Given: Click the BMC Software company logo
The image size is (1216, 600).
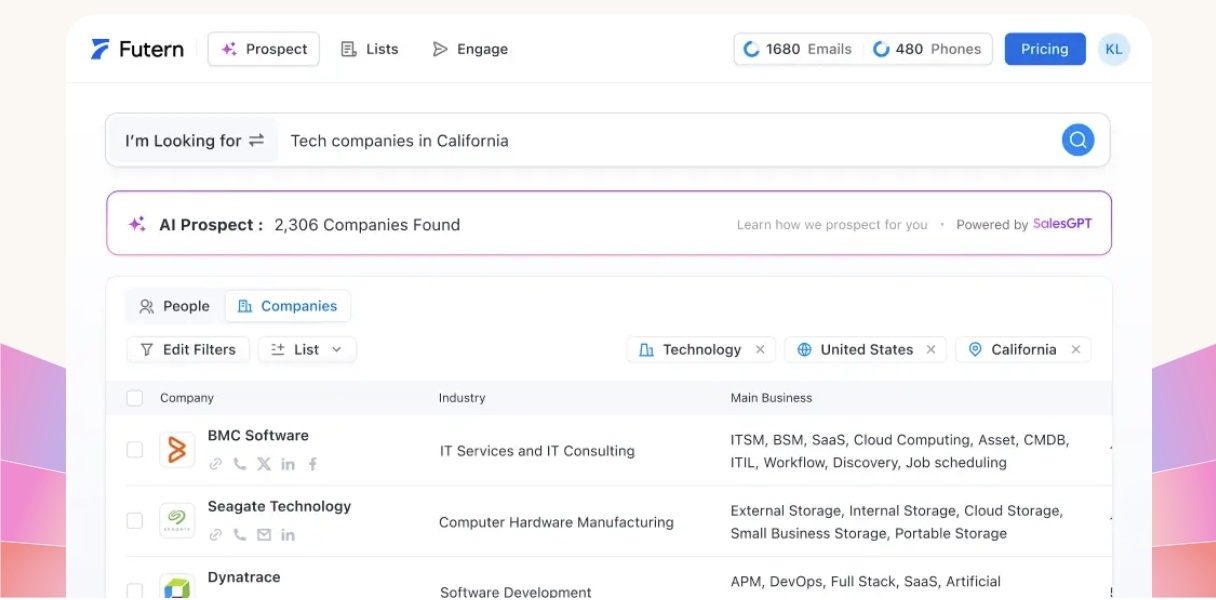Looking at the screenshot, I should point(177,450).
